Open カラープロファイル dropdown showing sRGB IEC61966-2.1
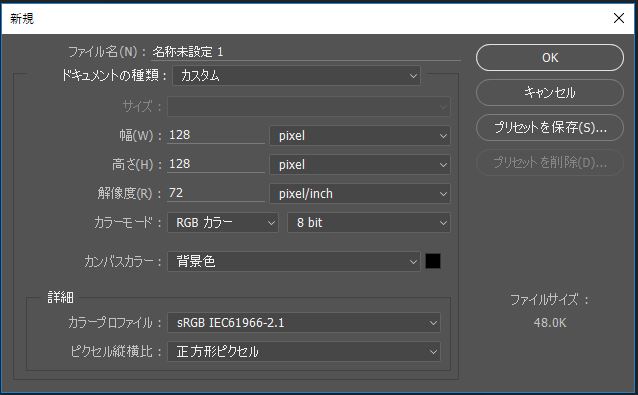 304,323
